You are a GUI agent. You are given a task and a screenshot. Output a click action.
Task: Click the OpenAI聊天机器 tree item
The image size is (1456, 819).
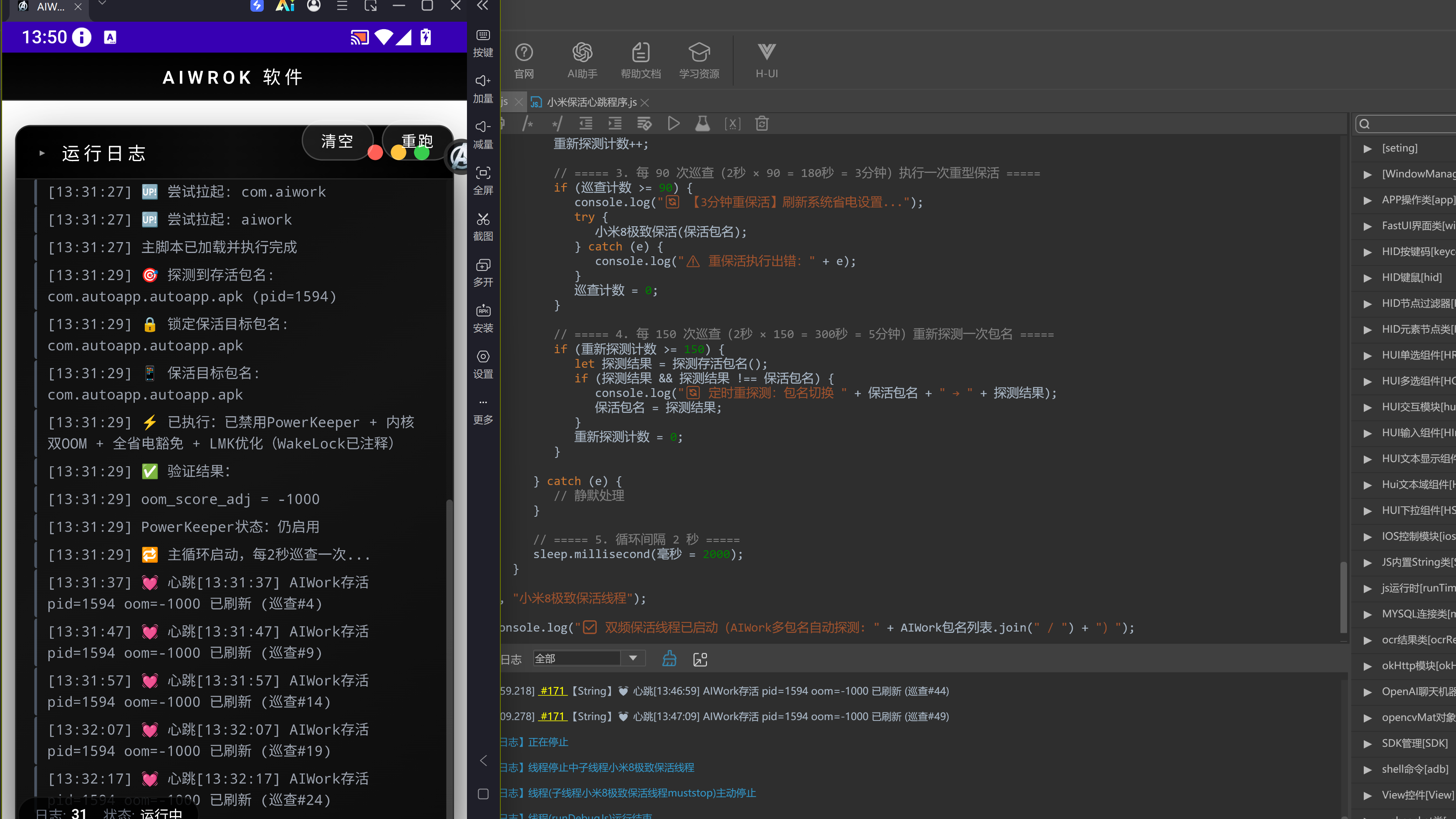[1419, 692]
